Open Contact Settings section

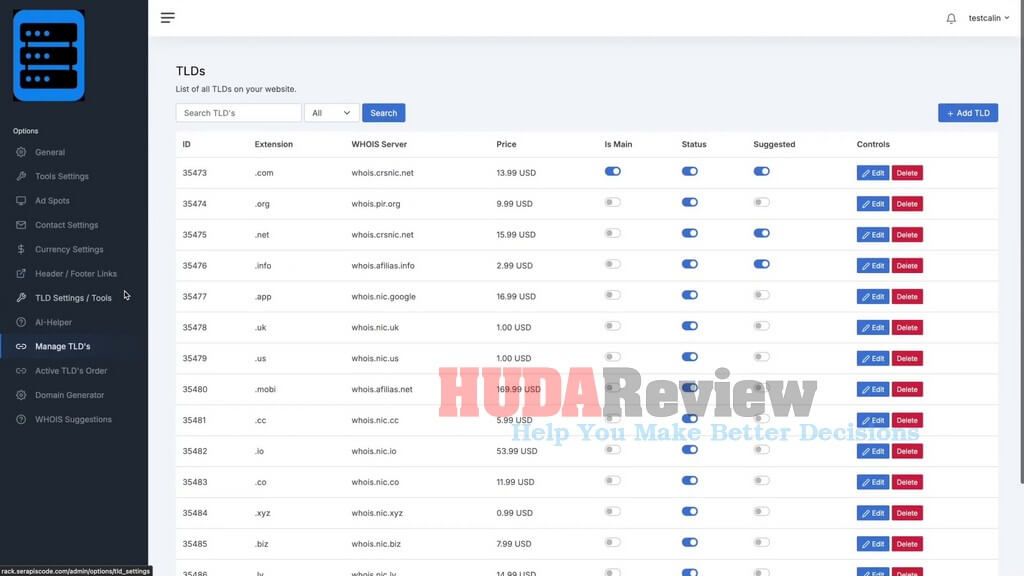(x=67, y=225)
